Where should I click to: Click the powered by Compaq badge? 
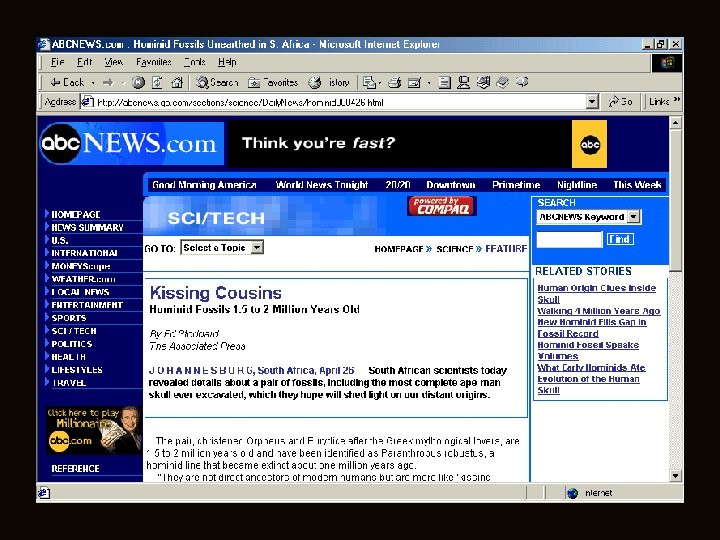[x=442, y=206]
